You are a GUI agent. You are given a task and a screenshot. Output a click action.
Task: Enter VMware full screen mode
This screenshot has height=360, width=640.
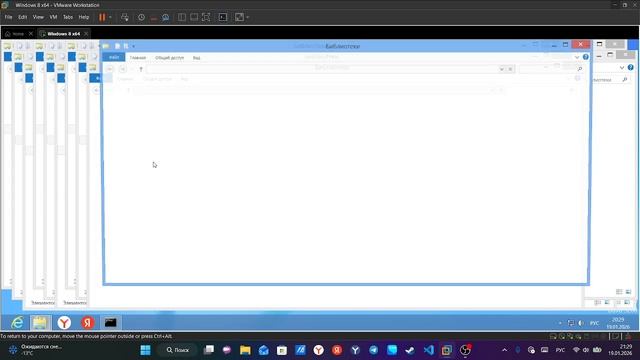pyautogui.click(x=206, y=17)
